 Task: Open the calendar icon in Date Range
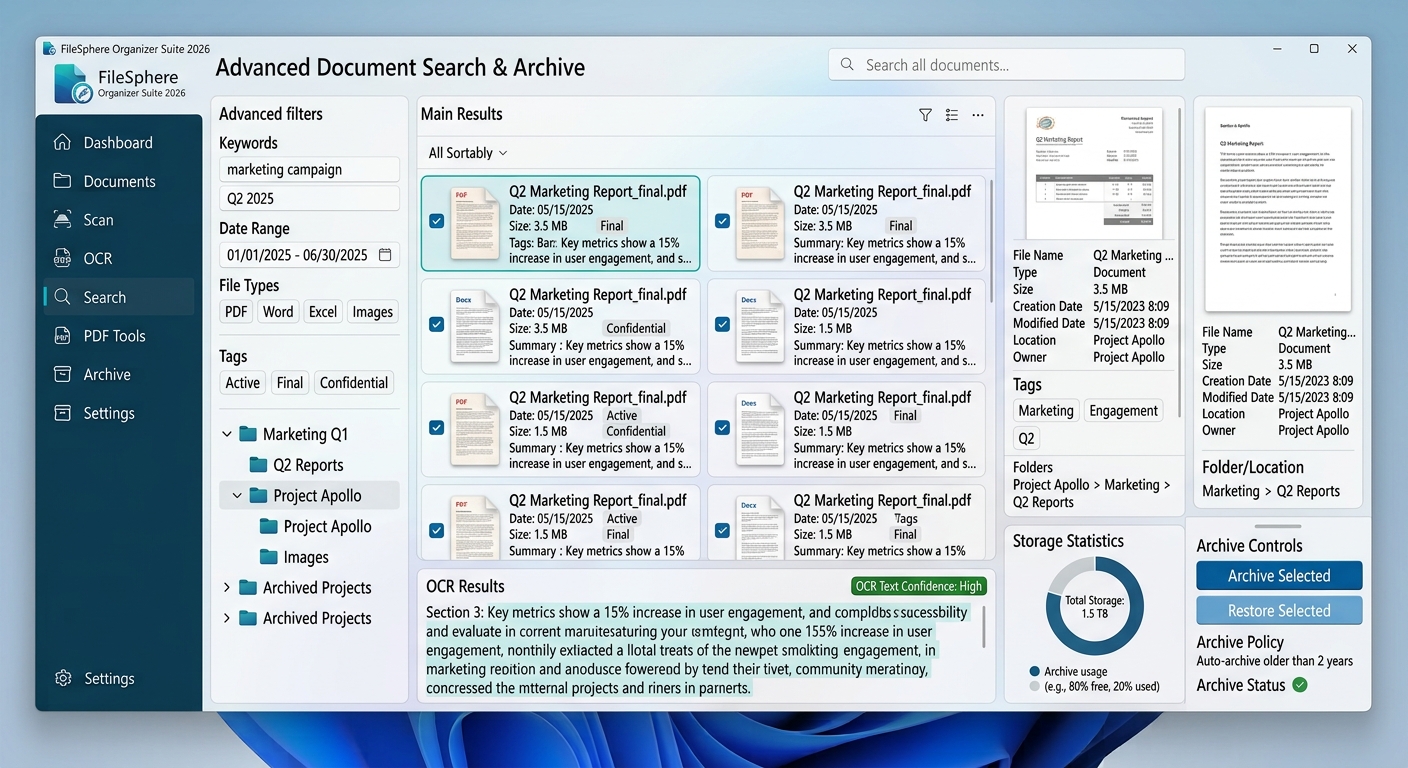pyautogui.click(x=385, y=255)
